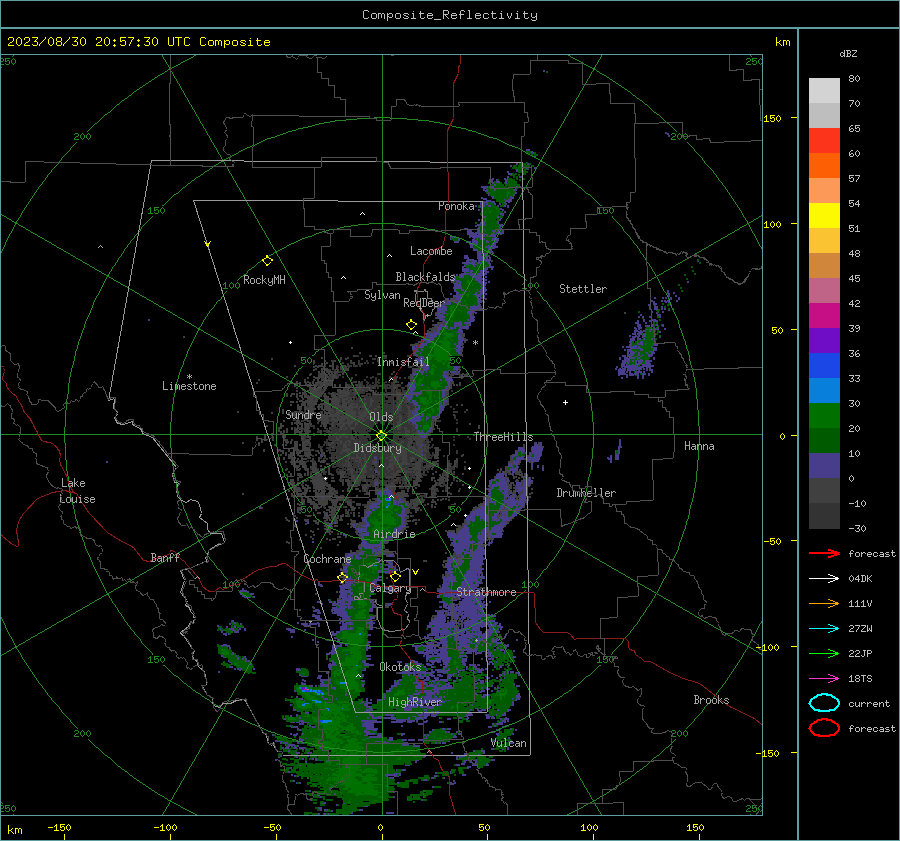Image resolution: width=900 pixels, height=841 pixels.
Task: Click the Vulcan town label
Action: pos(509,743)
